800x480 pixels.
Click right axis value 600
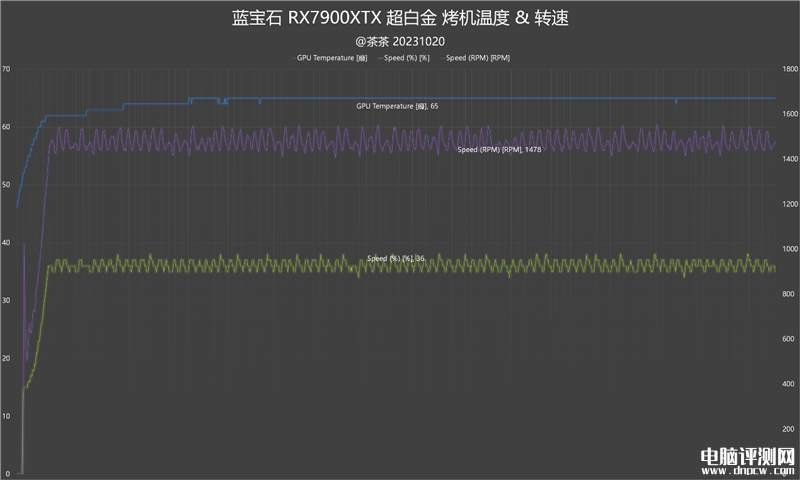click(788, 339)
